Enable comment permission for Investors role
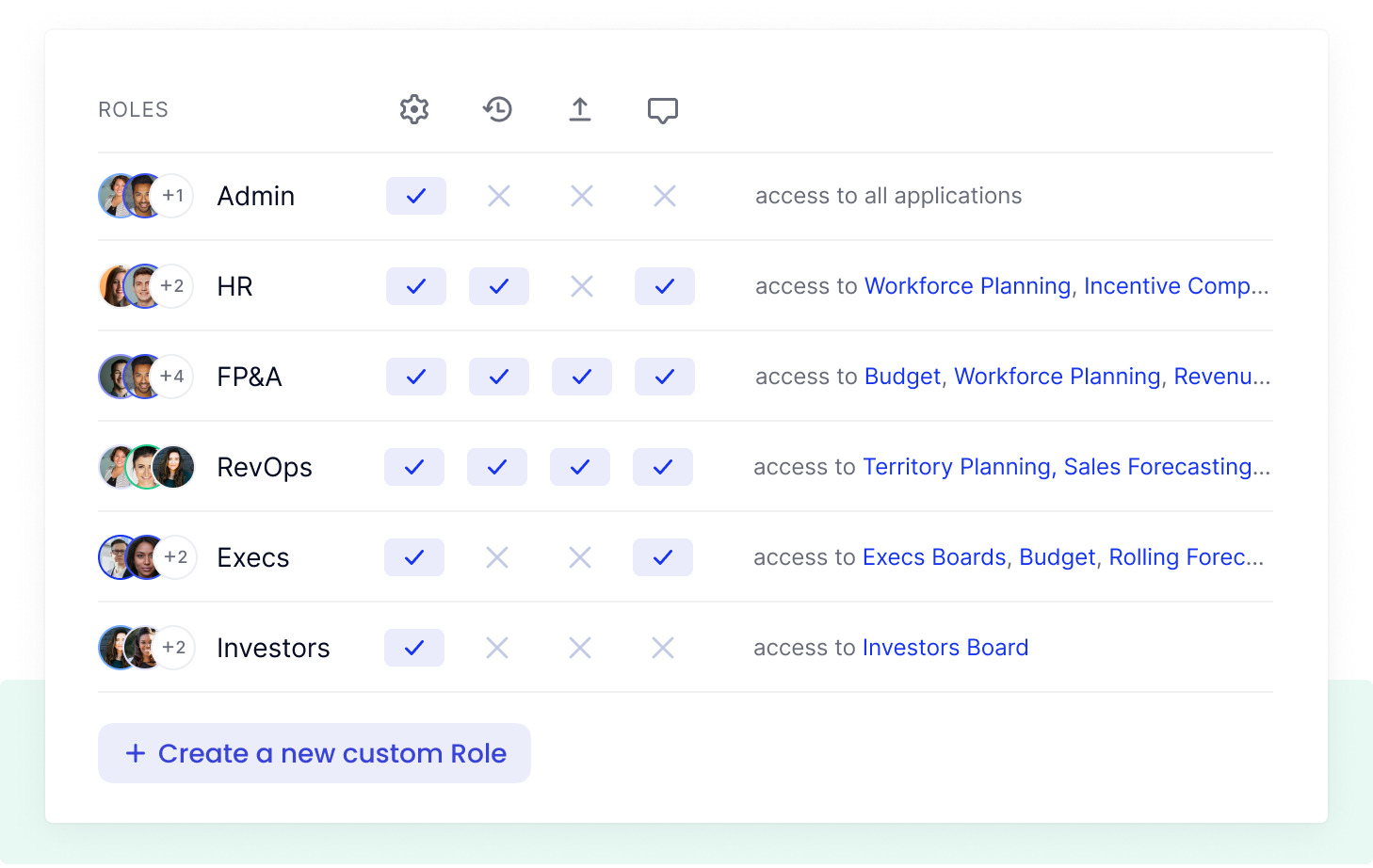This screenshot has width=1373, height=868. click(x=663, y=648)
